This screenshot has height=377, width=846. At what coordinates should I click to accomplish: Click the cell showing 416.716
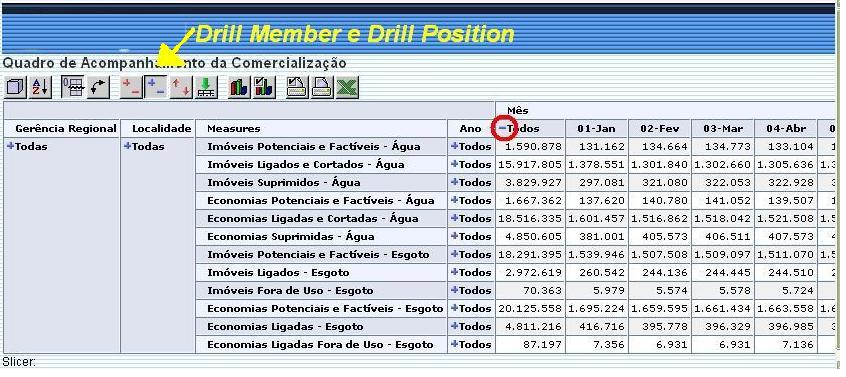coord(597,326)
